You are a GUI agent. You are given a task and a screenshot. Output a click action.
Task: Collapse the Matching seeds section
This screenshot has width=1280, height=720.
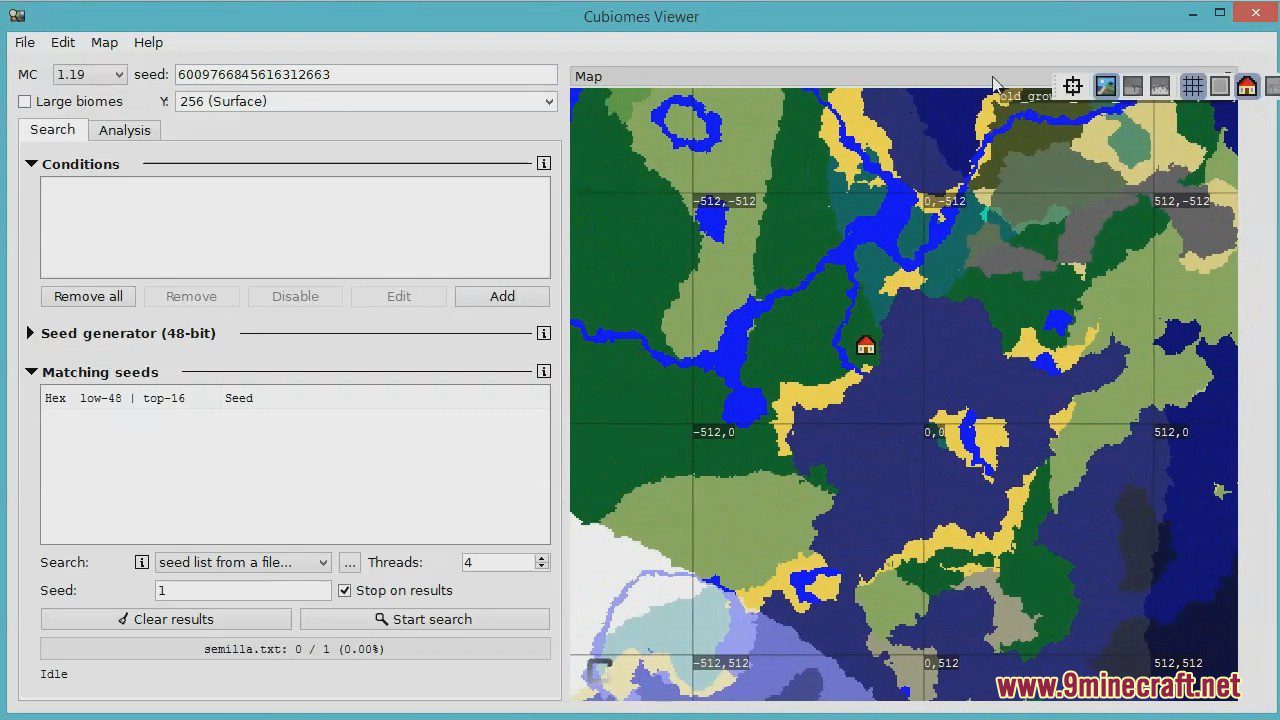(x=31, y=372)
